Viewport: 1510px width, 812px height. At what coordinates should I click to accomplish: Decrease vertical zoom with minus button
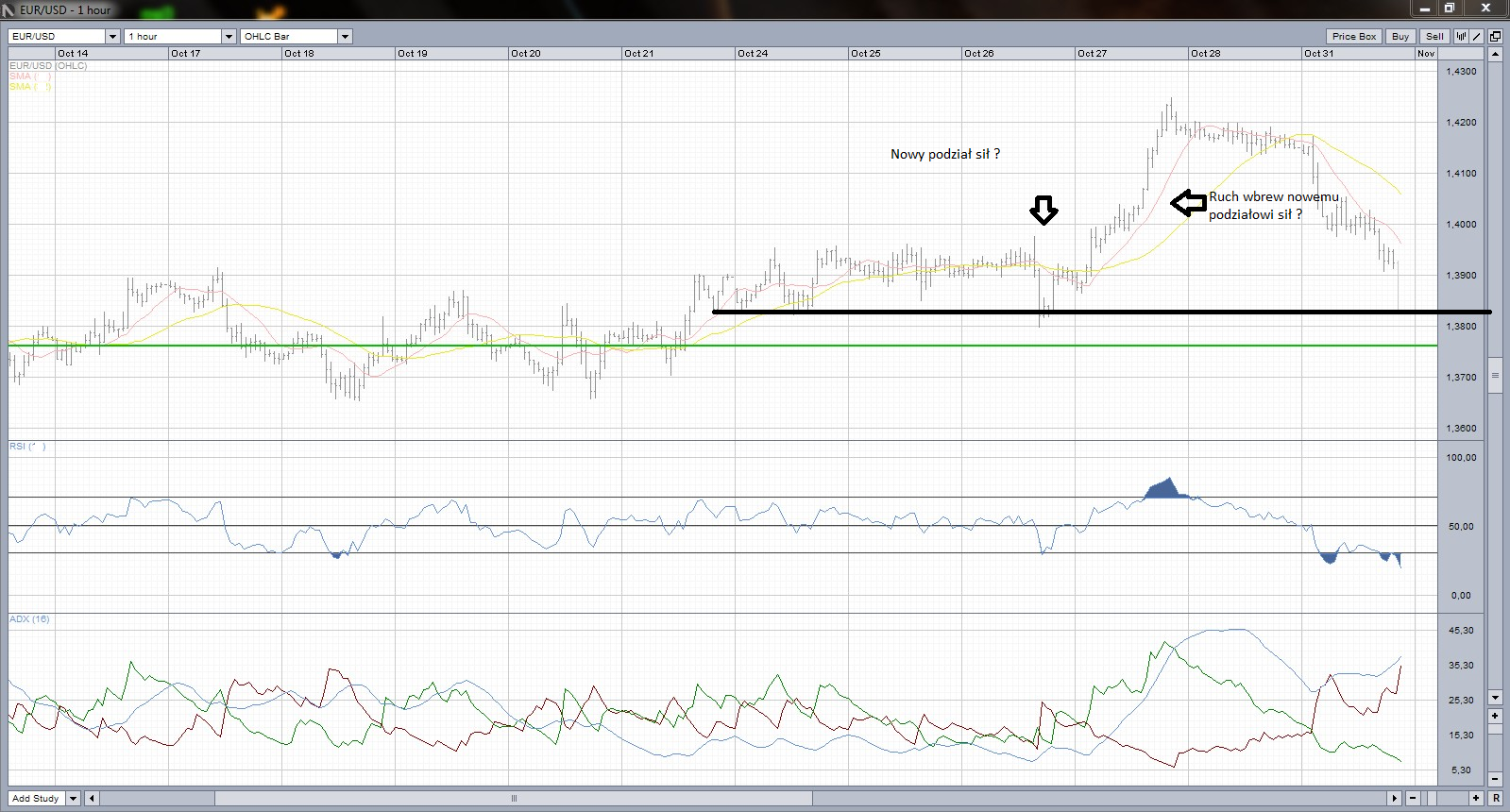(1495, 779)
